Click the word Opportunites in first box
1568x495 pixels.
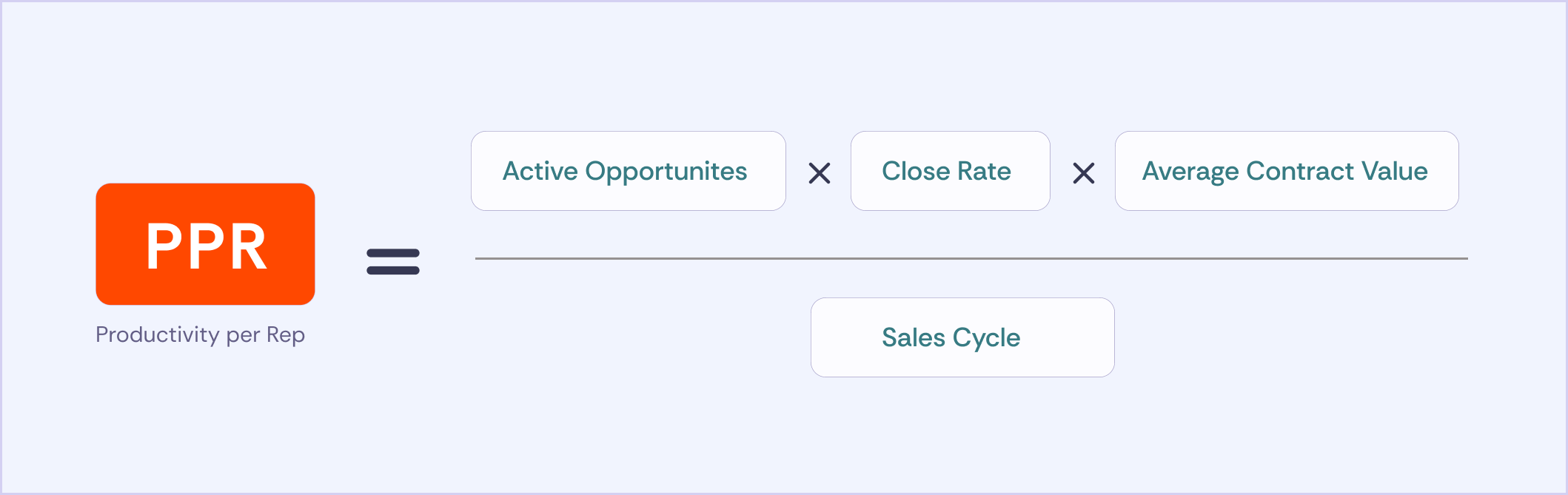(x=666, y=172)
